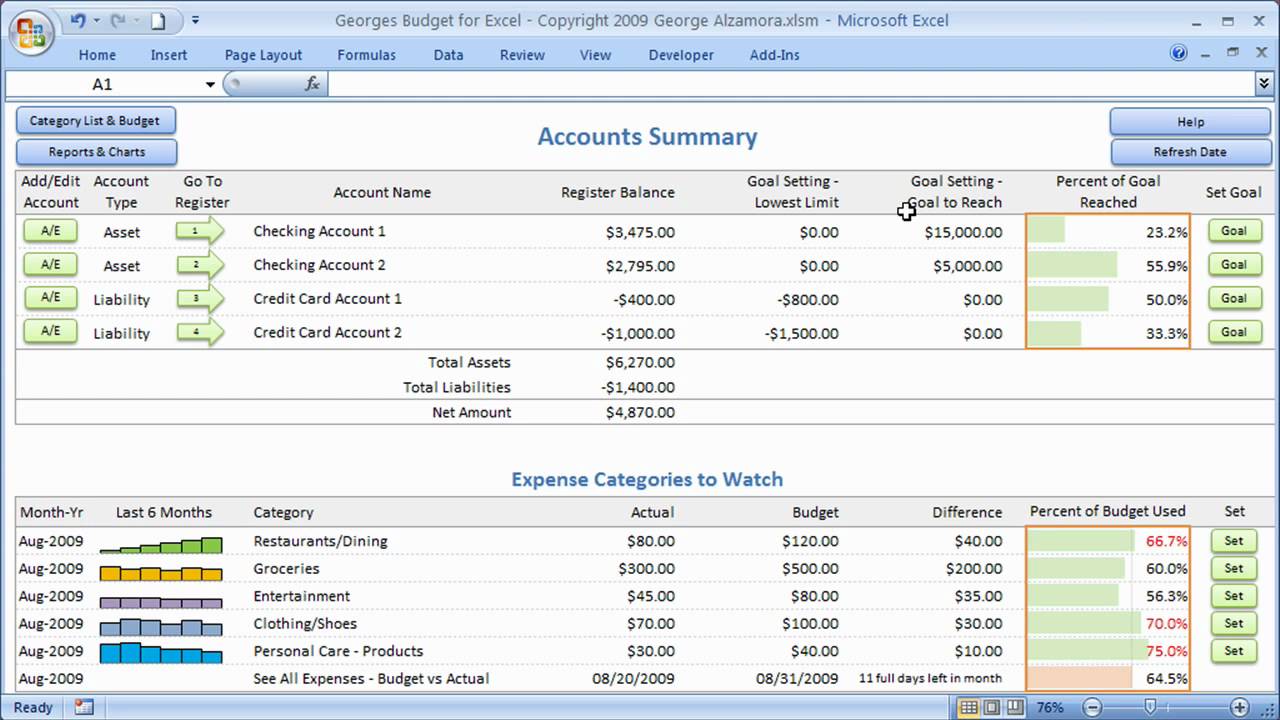Switch to Page Layout view in status bar
Viewport: 1280px width, 720px height.
coord(990,707)
